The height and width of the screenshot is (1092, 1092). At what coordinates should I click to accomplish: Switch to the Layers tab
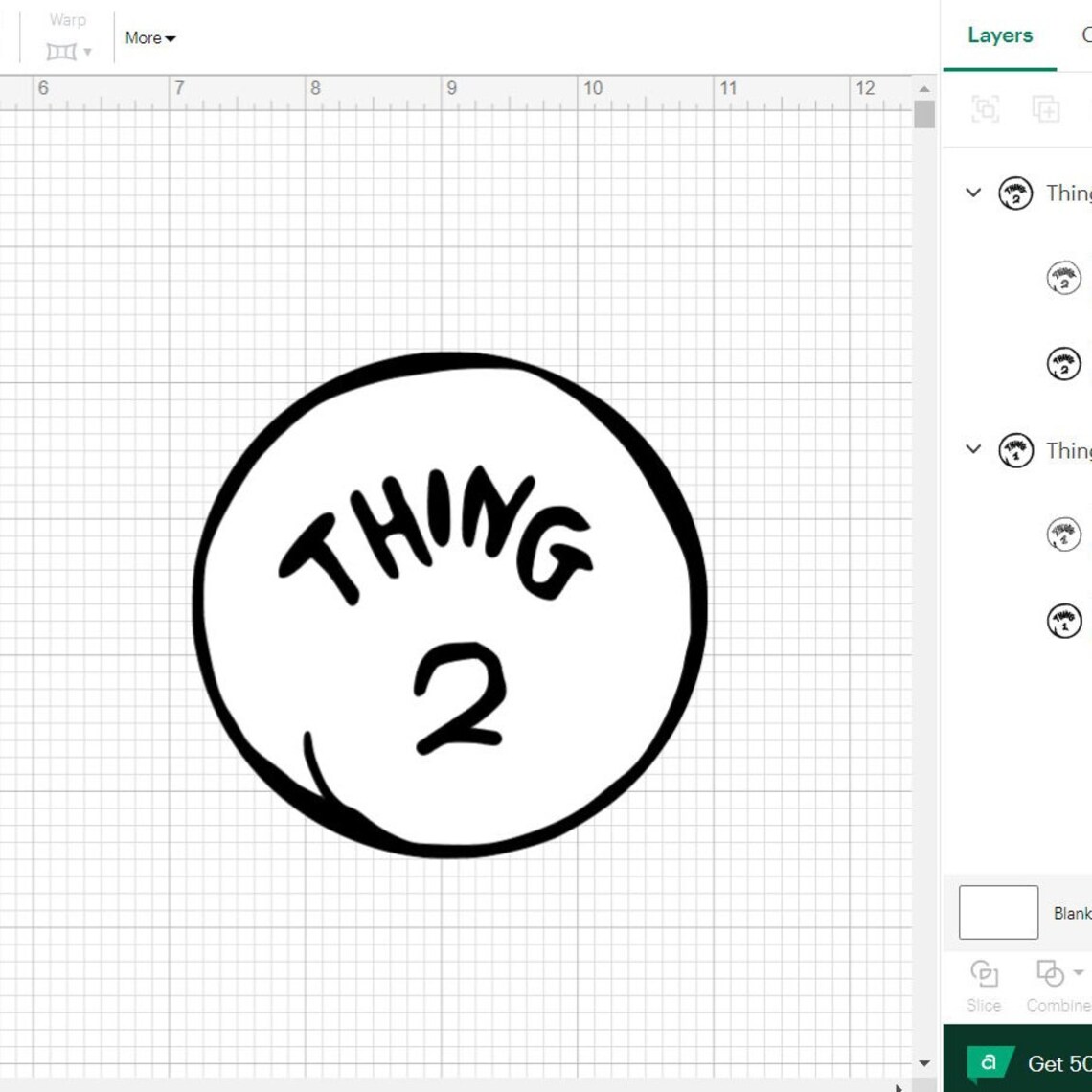(1000, 35)
